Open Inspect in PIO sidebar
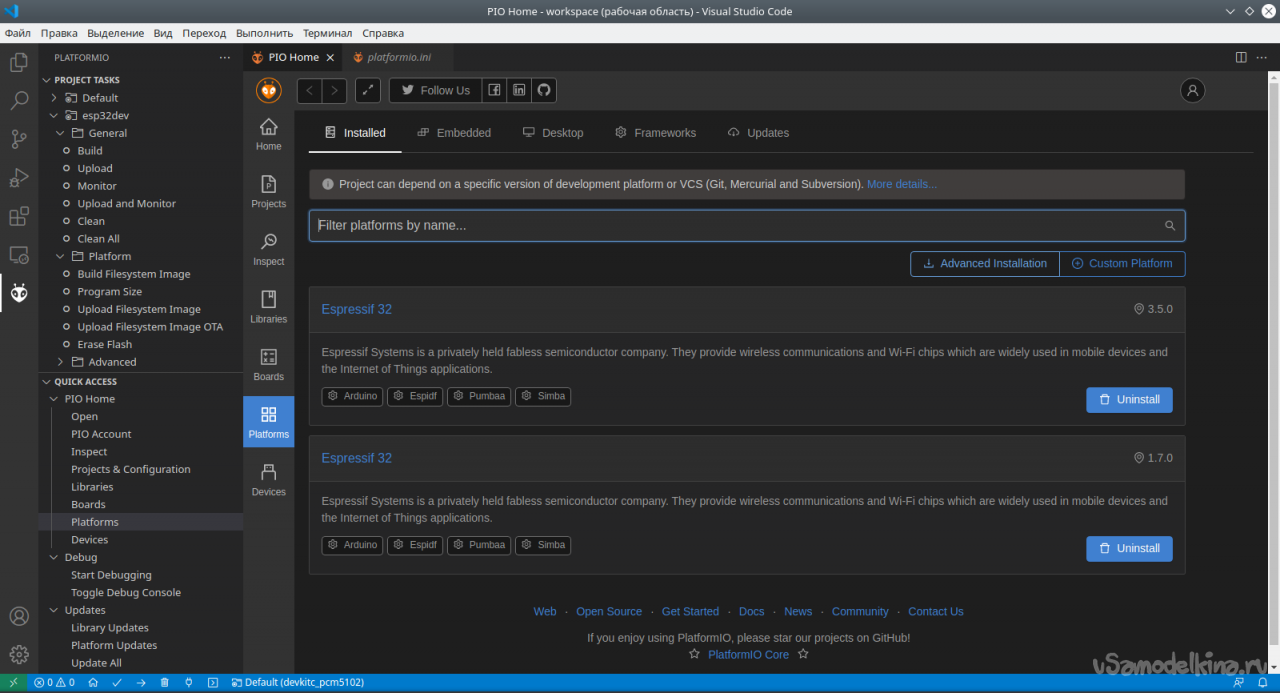The image size is (1280, 693). coord(268,250)
